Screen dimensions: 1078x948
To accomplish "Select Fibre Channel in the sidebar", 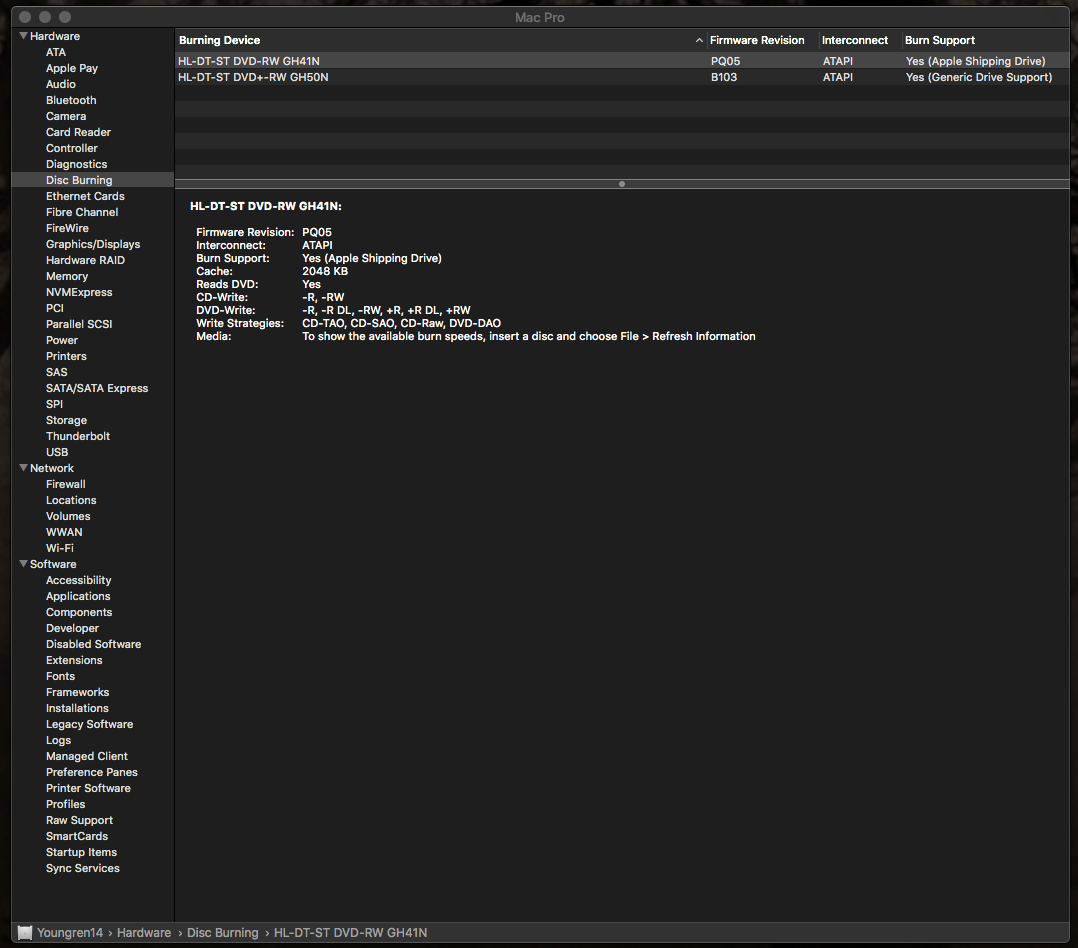I will click(82, 212).
